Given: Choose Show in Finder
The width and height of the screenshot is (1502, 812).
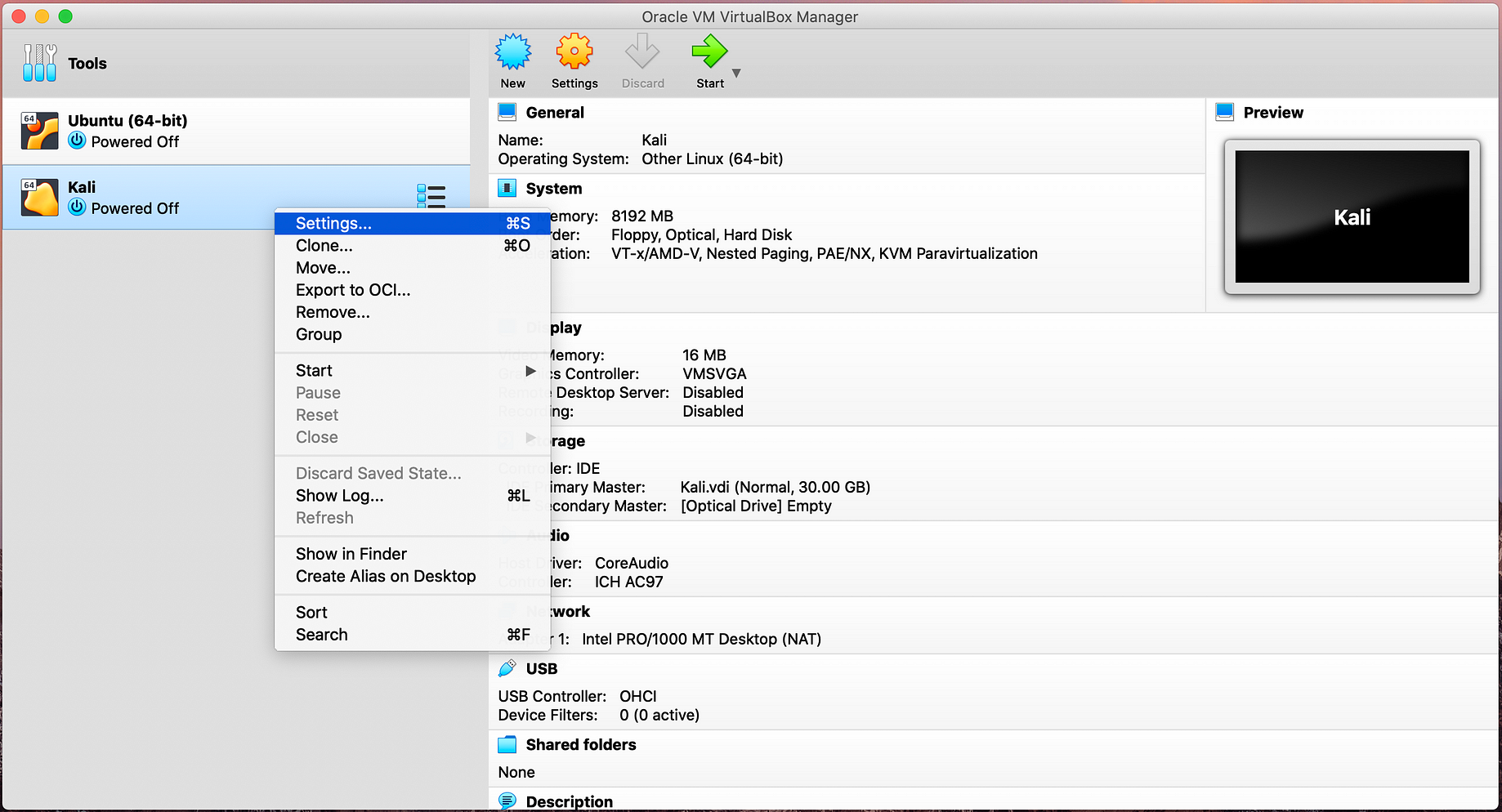Looking at the screenshot, I should click(413, 554).
